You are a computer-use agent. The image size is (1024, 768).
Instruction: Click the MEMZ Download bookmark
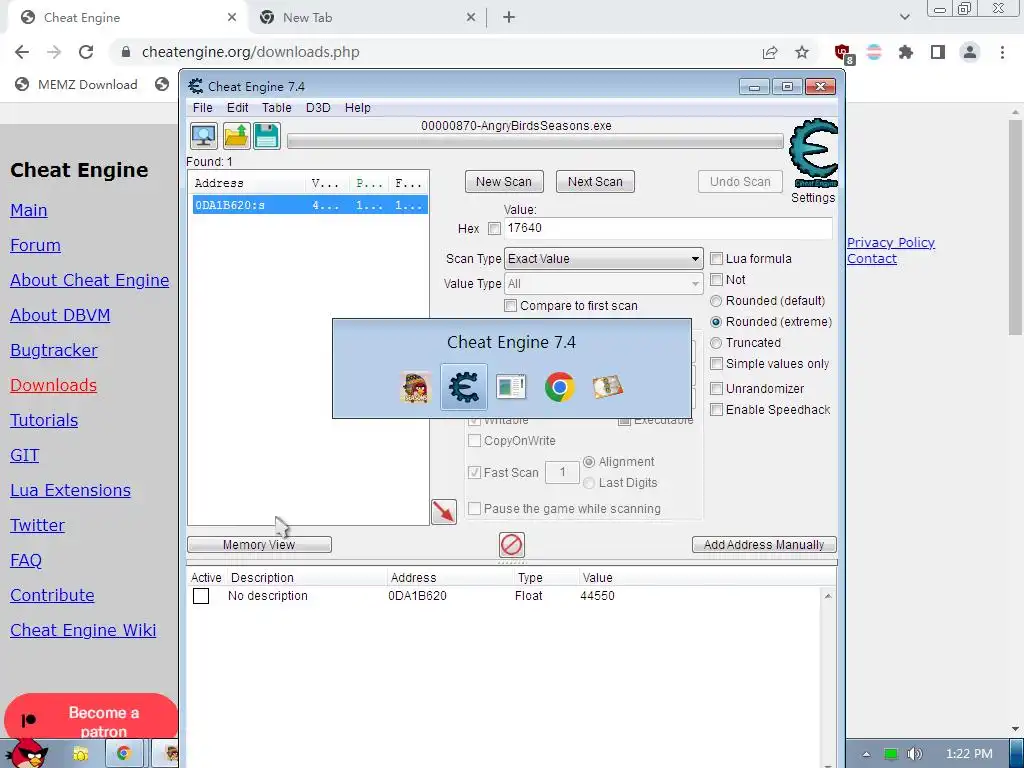point(77,84)
